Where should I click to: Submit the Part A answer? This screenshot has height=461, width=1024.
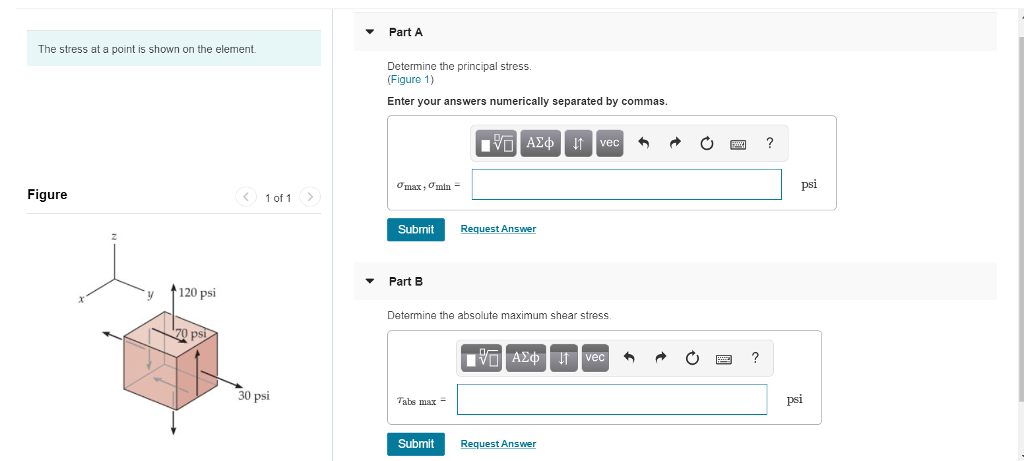(x=416, y=229)
